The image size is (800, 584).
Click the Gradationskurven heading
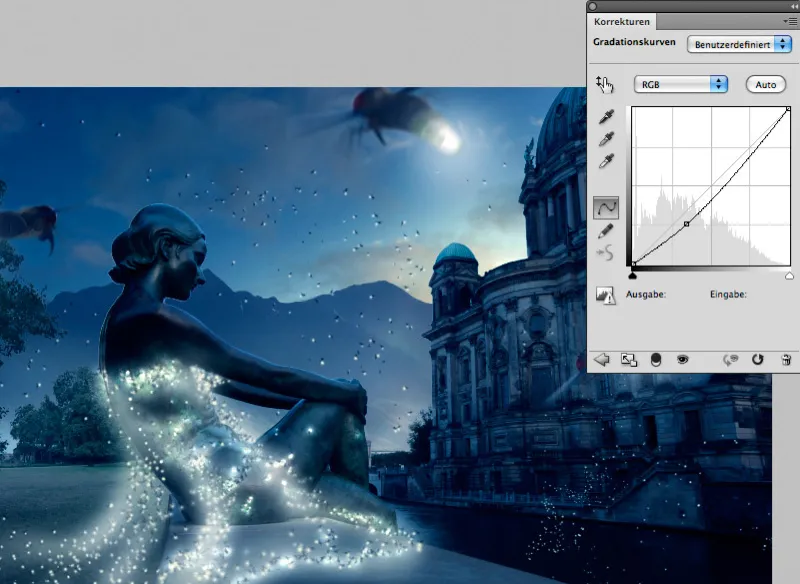(x=634, y=42)
